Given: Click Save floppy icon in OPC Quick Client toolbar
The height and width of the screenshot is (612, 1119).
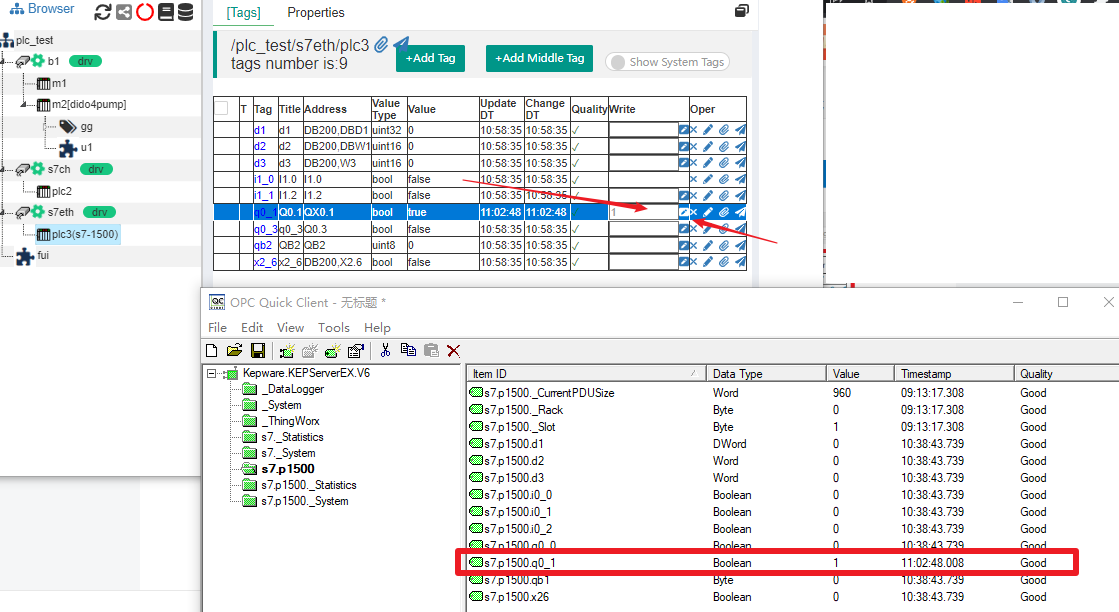Looking at the screenshot, I should point(258,350).
